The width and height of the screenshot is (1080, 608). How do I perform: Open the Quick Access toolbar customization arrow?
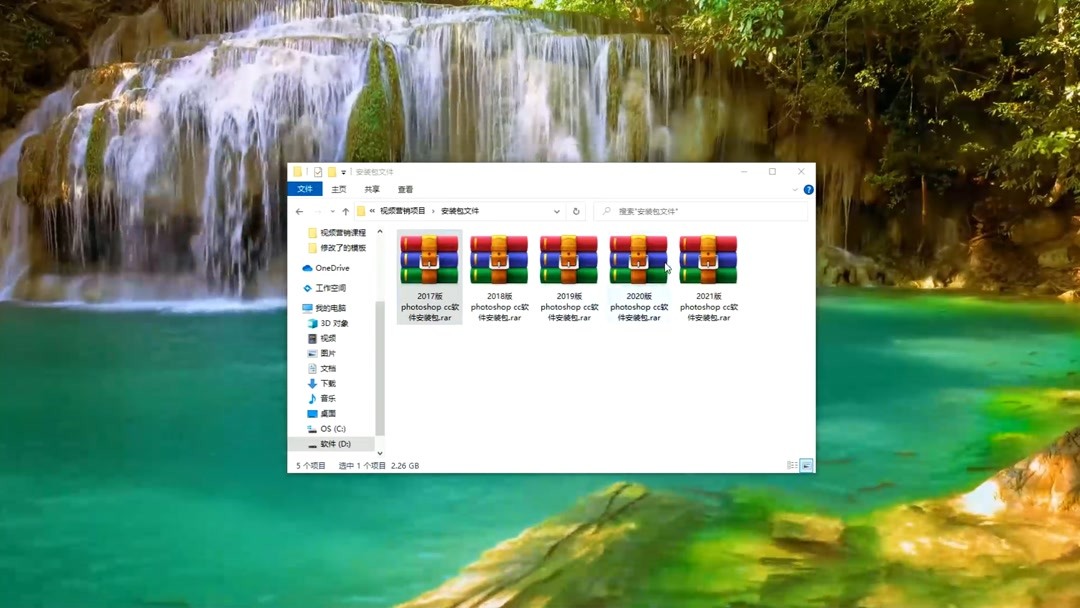coord(344,171)
